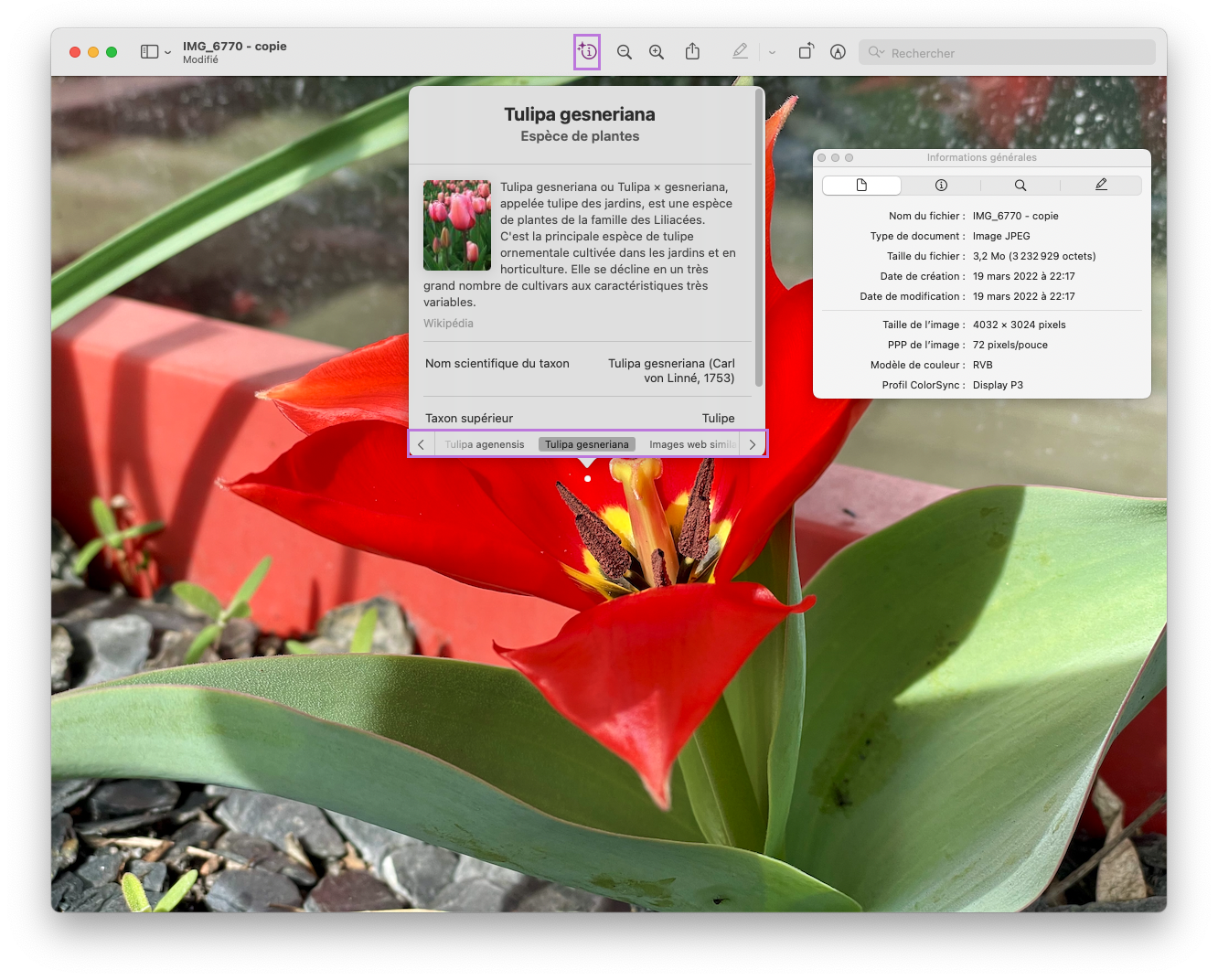Click the Tulipe taxon supérieur link

(719, 418)
